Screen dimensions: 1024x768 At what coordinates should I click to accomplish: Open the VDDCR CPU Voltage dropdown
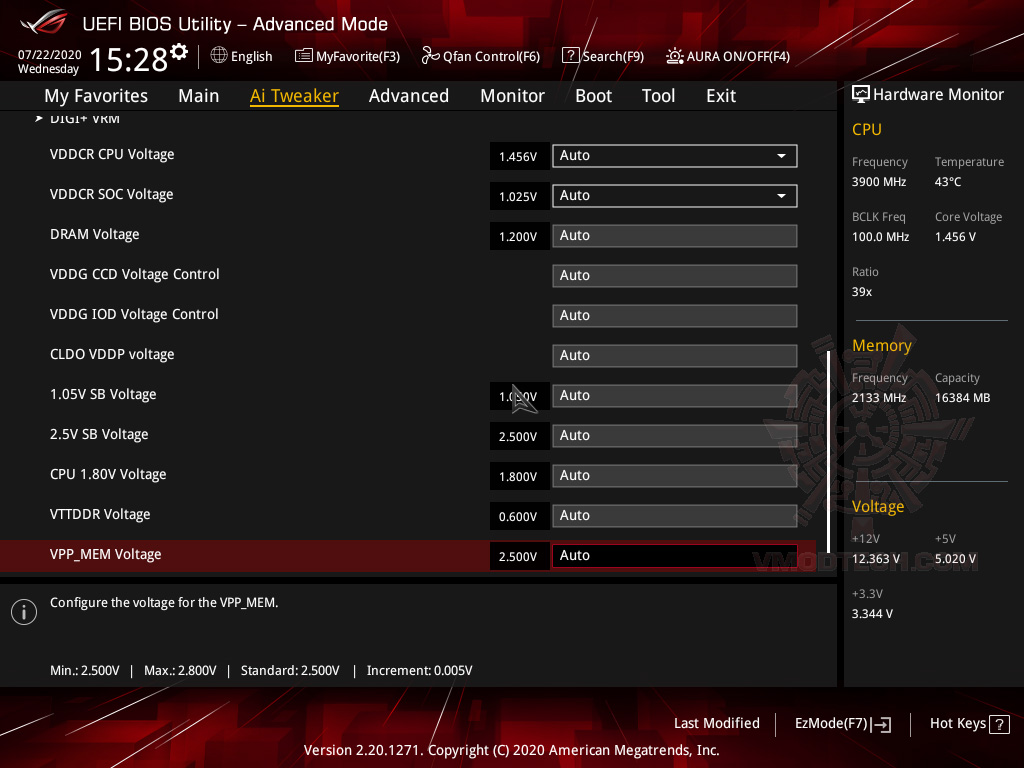(x=780, y=156)
